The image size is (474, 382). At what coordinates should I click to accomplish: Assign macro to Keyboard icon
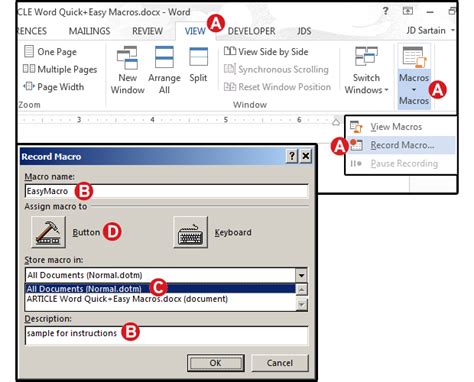point(190,232)
